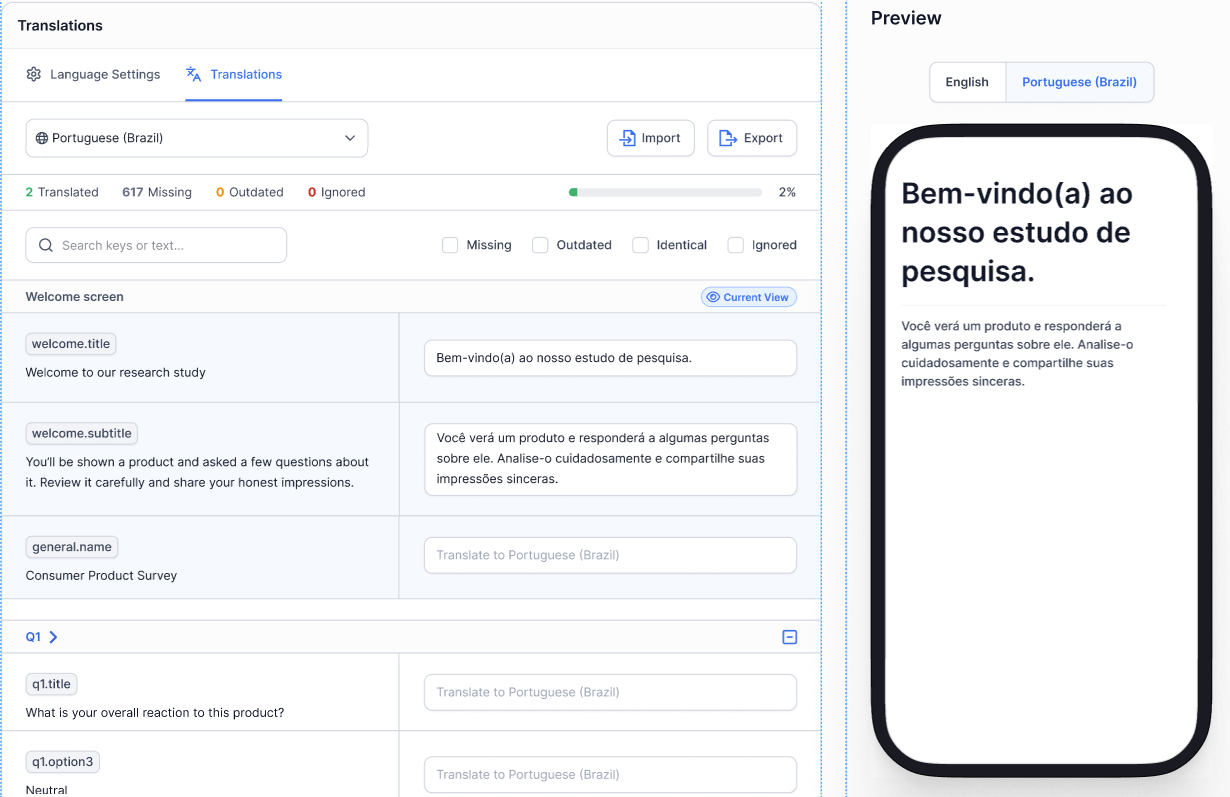1230x797 pixels.
Task: Open the Language Settings tab
Action: 93,74
